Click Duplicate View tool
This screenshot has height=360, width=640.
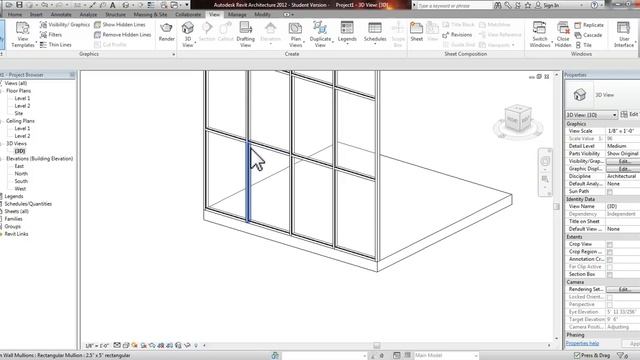click(320, 34)
